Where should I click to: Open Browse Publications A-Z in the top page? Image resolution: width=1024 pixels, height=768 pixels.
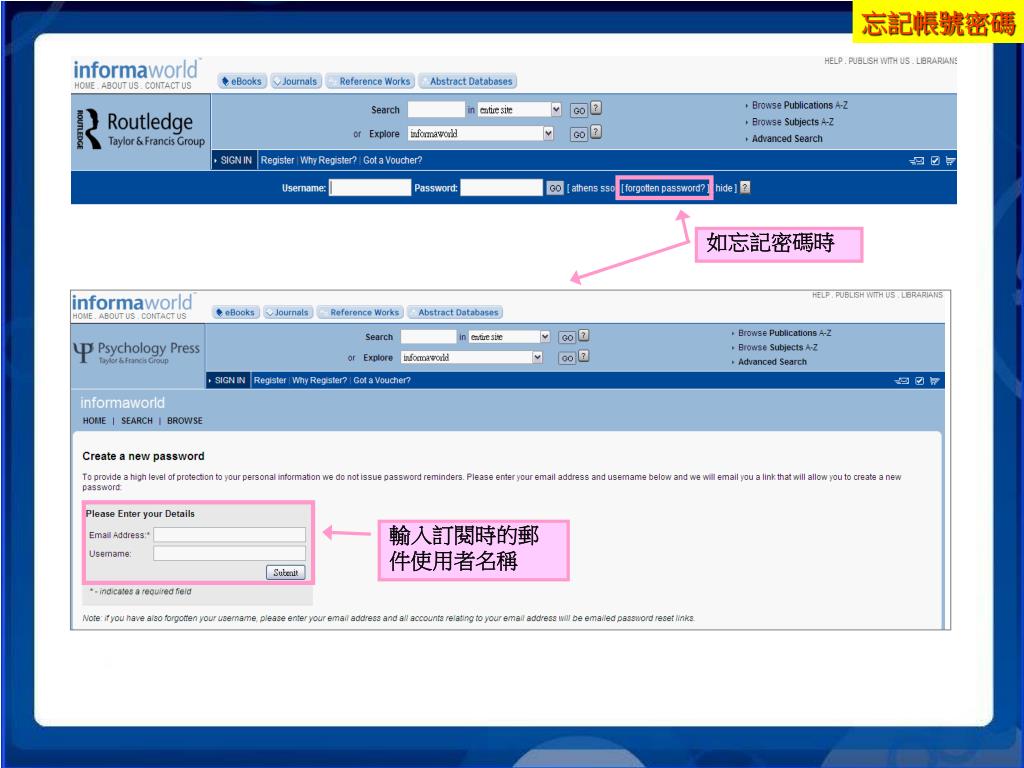(x=799, y=105)
